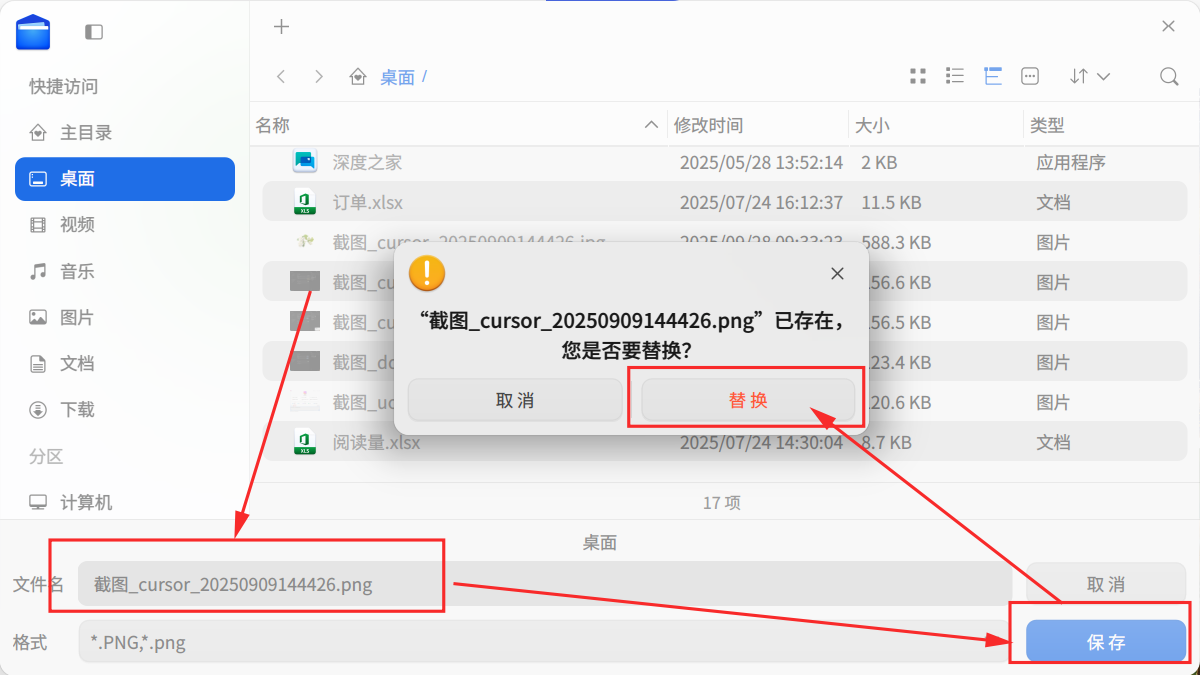1200x675 pixels.
Task: Click the 订单.xlsx spreadsheet icon
Action: click(x=305, y=202)
